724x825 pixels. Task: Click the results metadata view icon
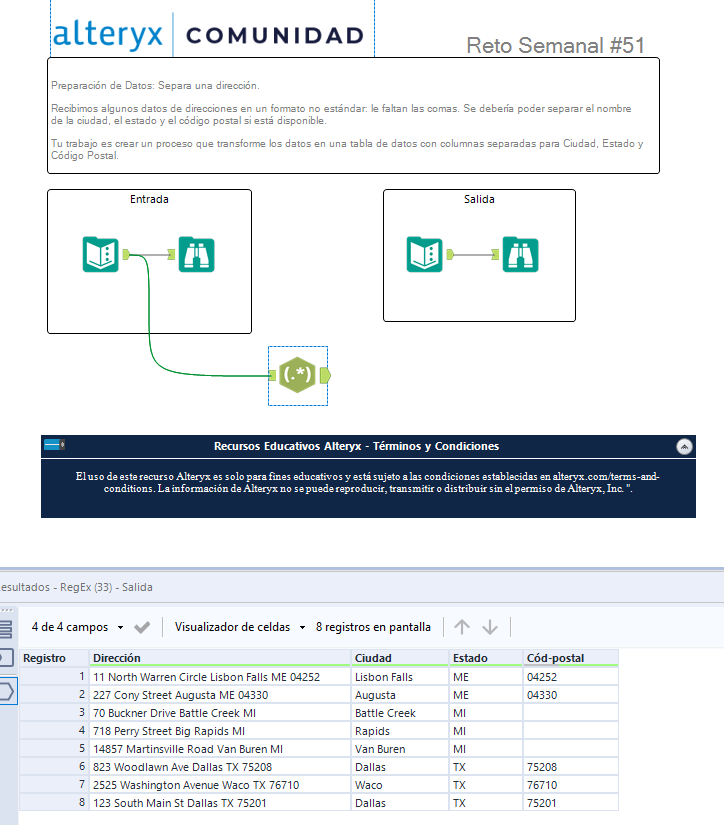point(6,658)
